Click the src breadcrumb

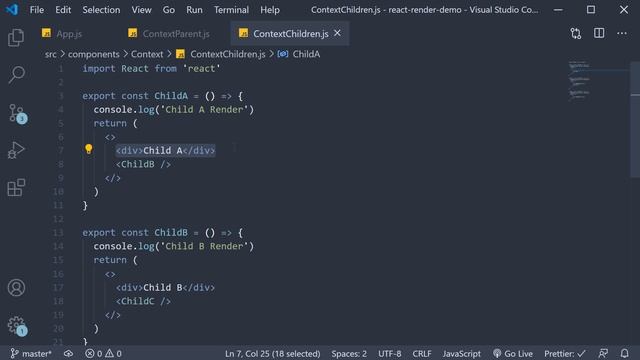point(51,54)
